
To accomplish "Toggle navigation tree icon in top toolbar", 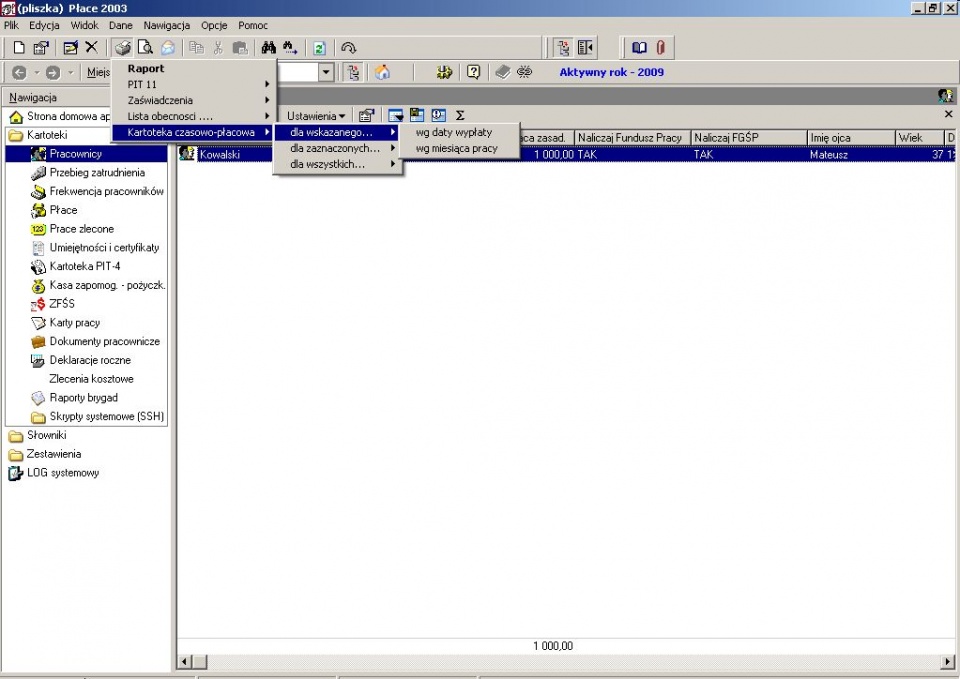I will [x=563, y=48].
